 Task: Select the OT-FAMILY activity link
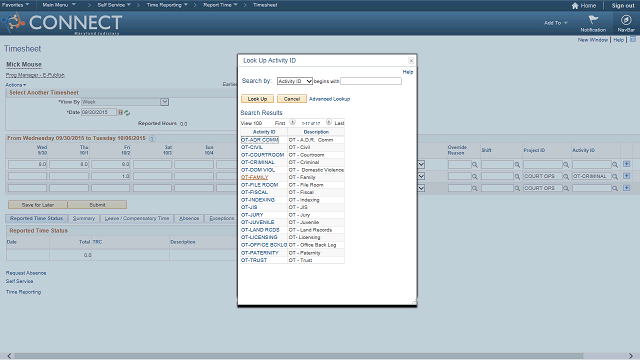coord(254,178)
